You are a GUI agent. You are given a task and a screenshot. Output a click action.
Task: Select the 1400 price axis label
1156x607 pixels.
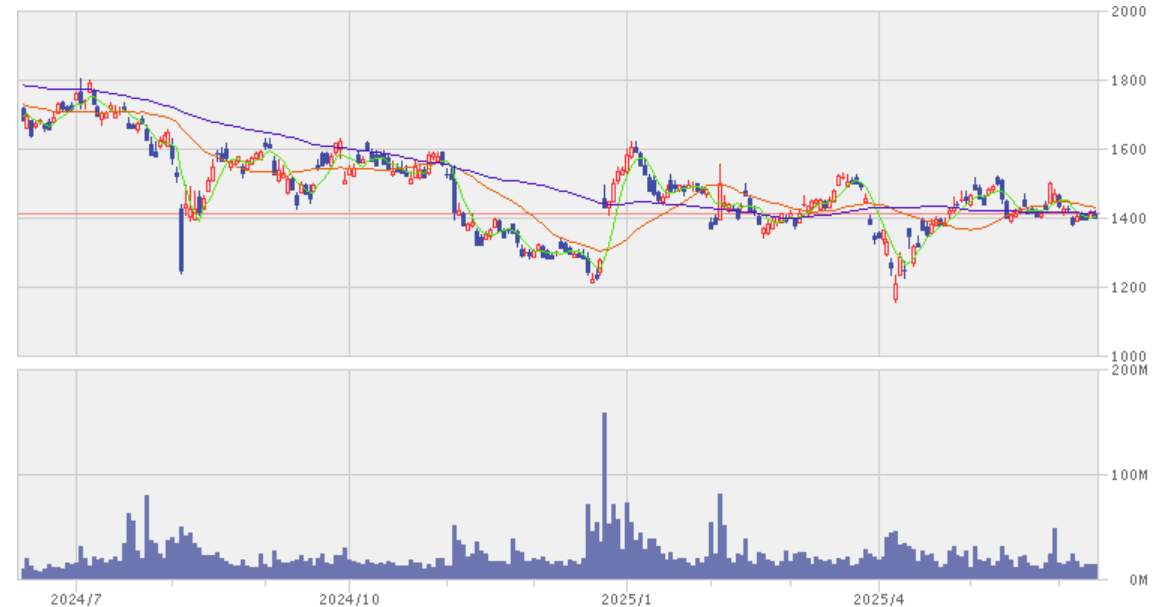(x=1128, y=218)
